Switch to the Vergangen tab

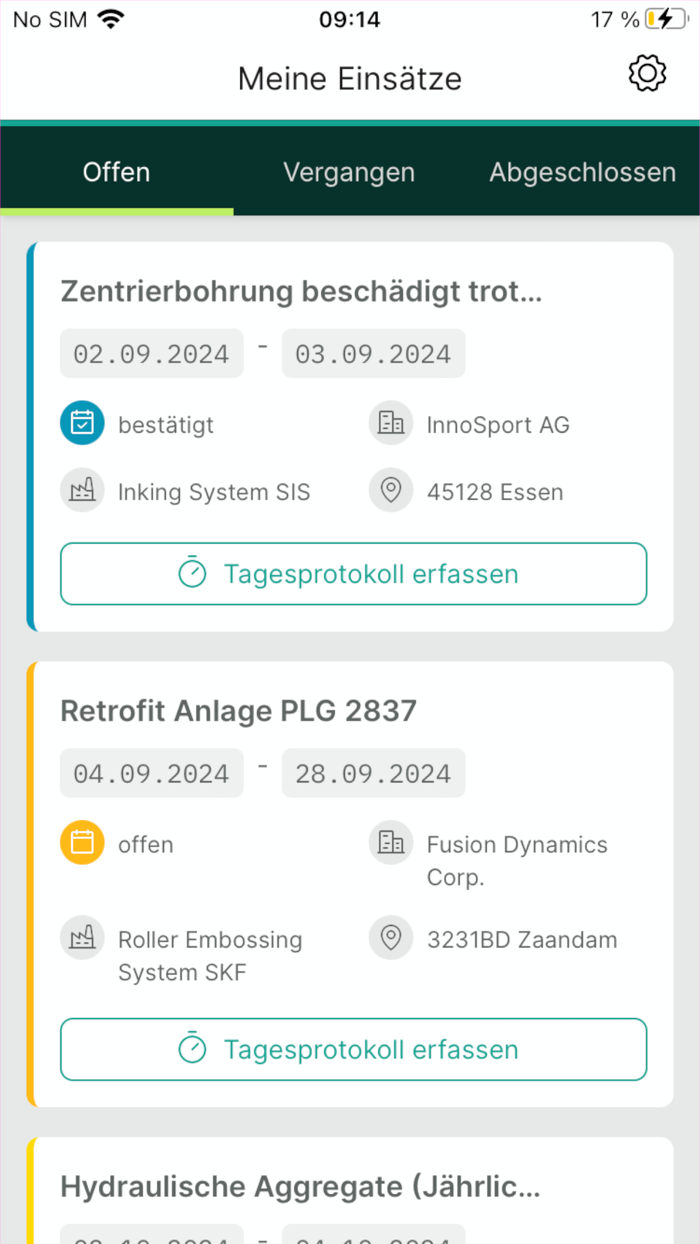coord(349,172)
